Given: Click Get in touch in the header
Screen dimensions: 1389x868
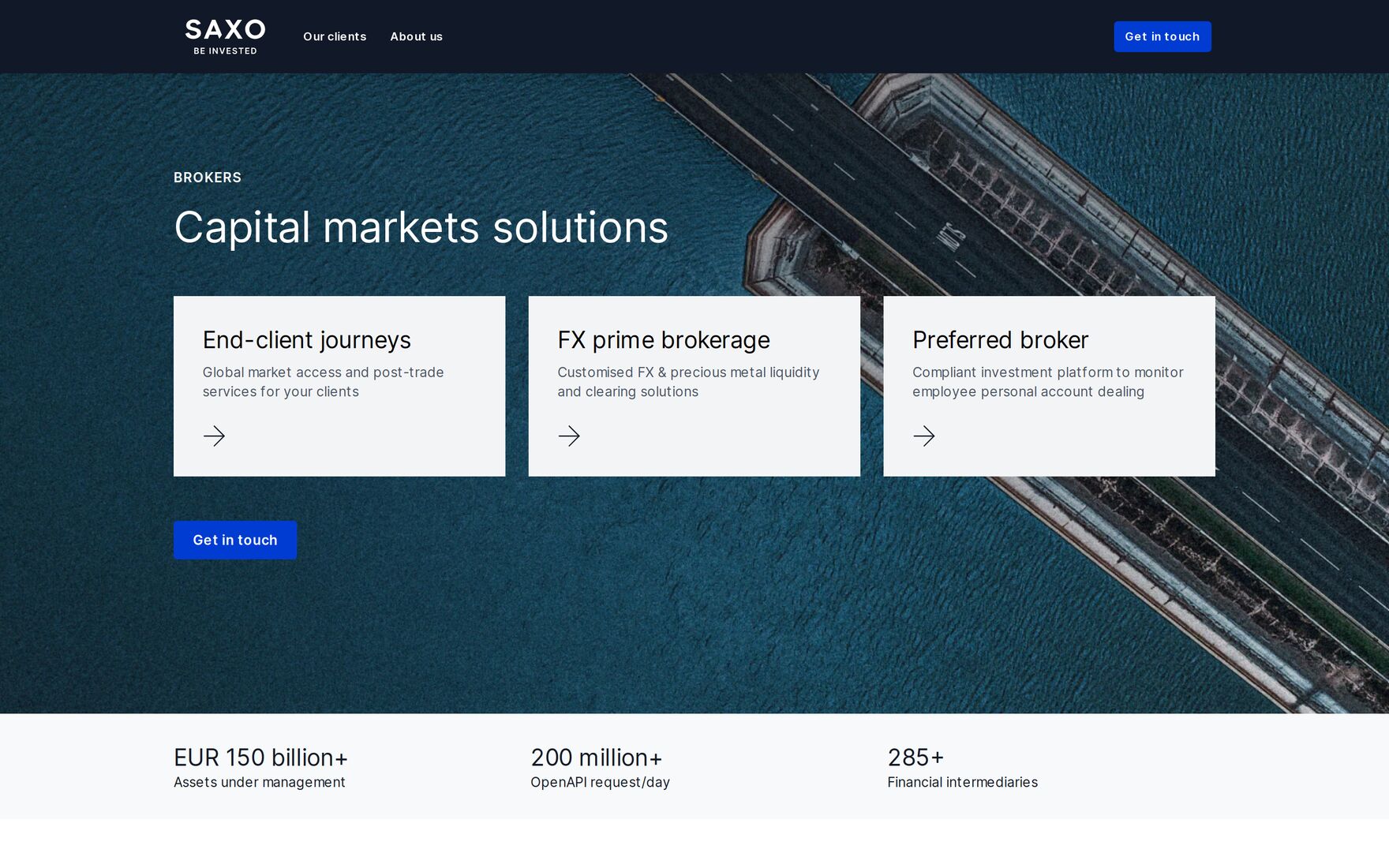Looking at the screenshot, I should point(1162,36).
